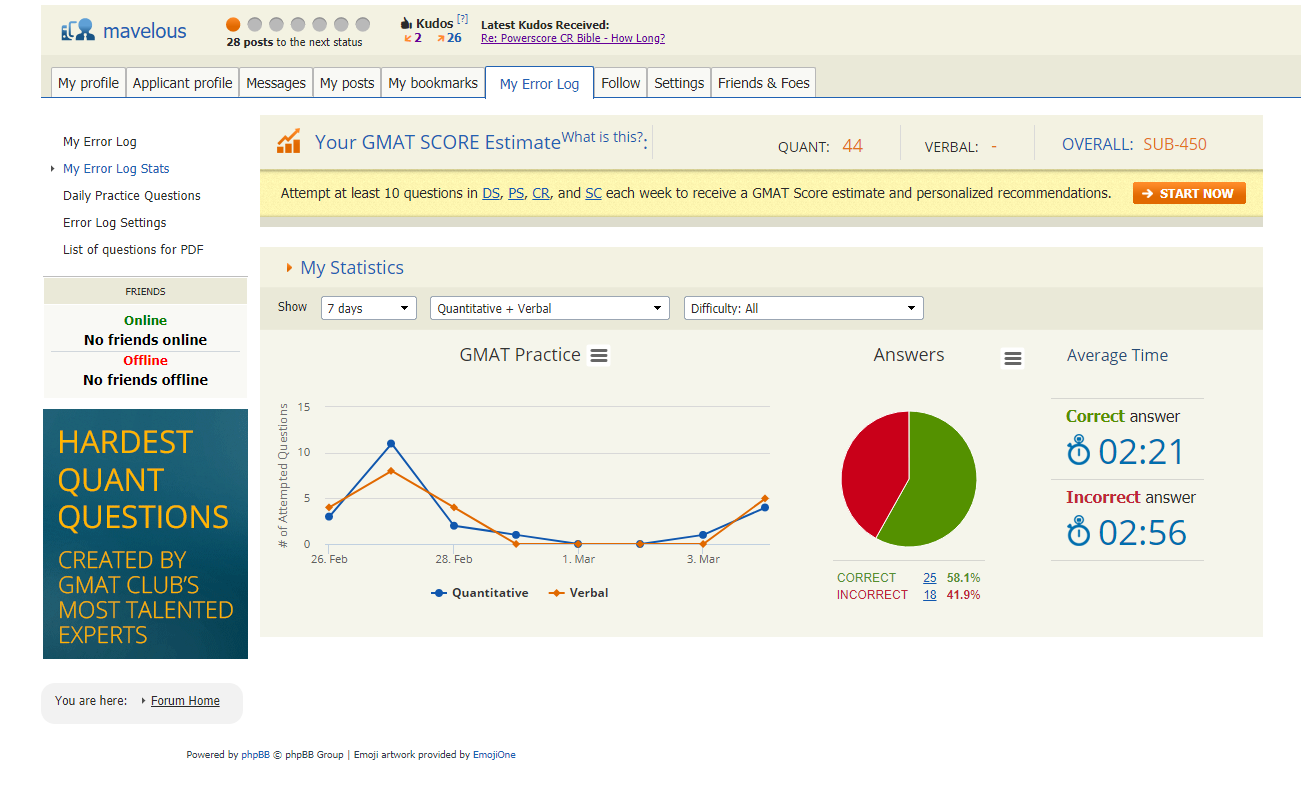Click the orange status progress dot
Image resolution: width=1301 pixels, height=788 pixels.
[x=233, y=22]
